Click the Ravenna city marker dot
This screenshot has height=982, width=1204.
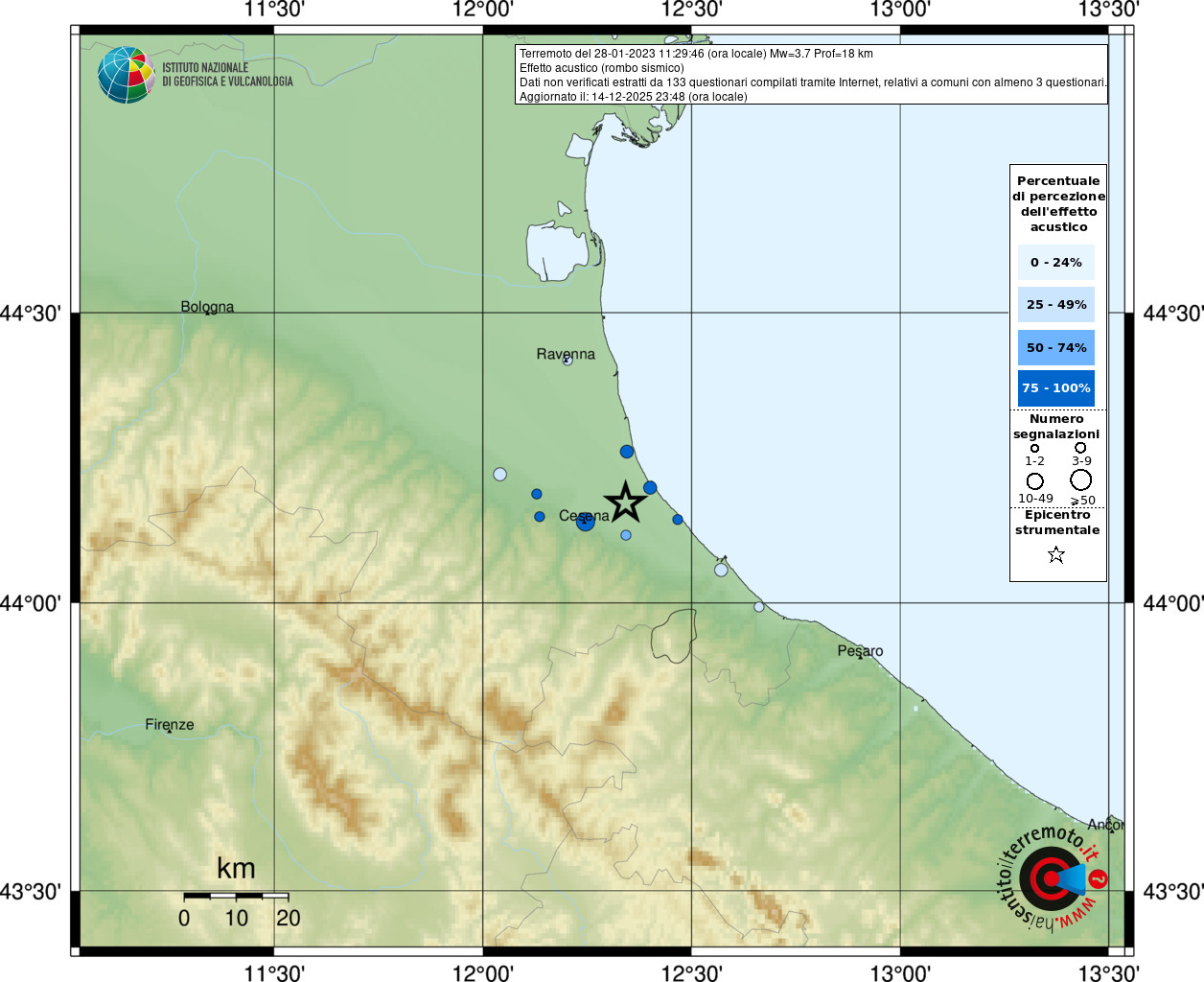point(567,362)
